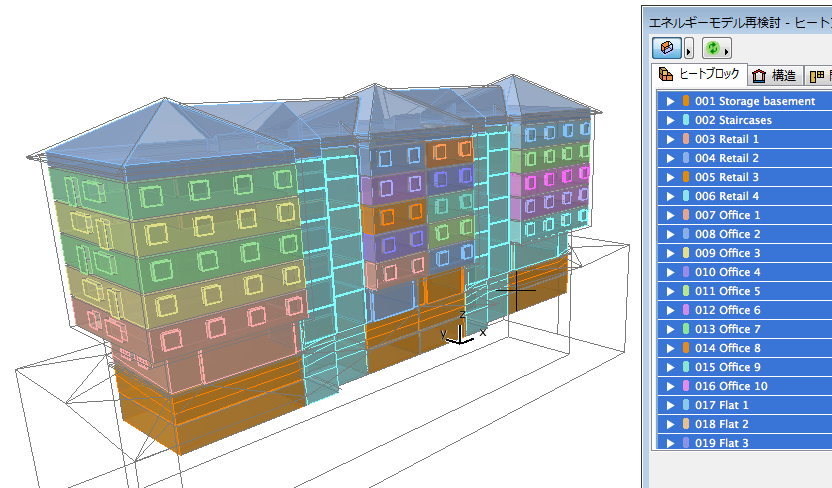The height and width of the screenshot is (488, 832).
Task: Expand 013 Office 7 row
Action: (670, 329)
